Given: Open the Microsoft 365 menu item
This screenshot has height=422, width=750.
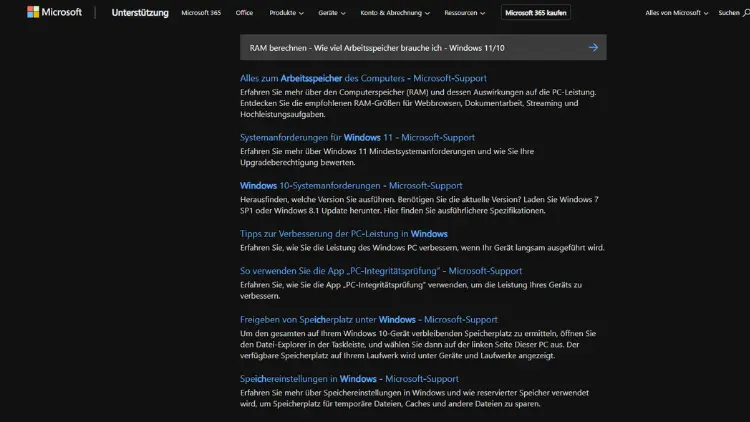Looking at the screenshot, I should [201, 13].
